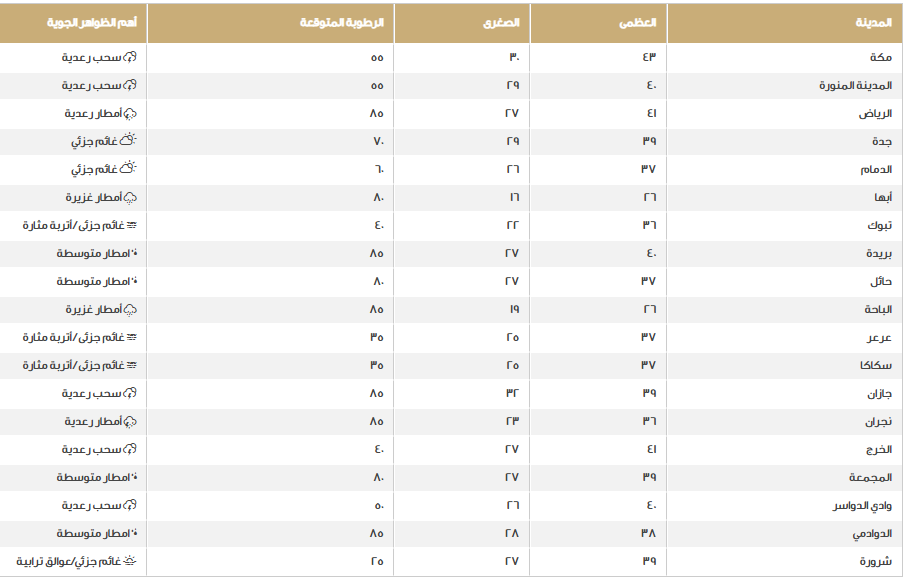Click the dust wind icon in the تبوك row

(130, 226)
